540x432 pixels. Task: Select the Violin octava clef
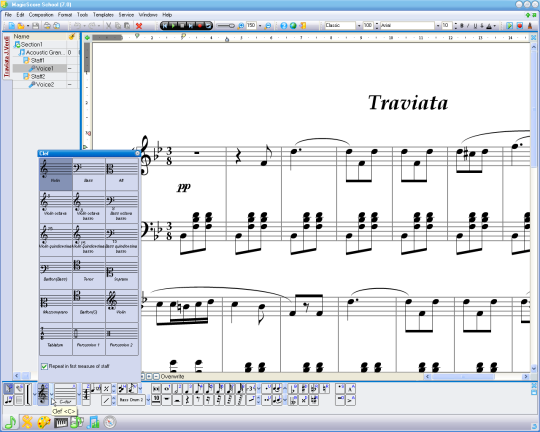(55, 207)
